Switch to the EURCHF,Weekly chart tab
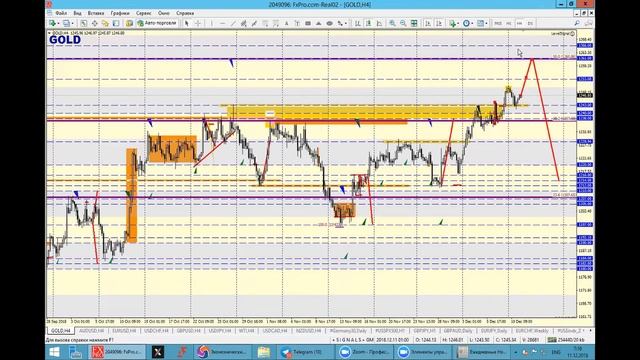This screenshot has width=640, height=360. click(532, 331)
